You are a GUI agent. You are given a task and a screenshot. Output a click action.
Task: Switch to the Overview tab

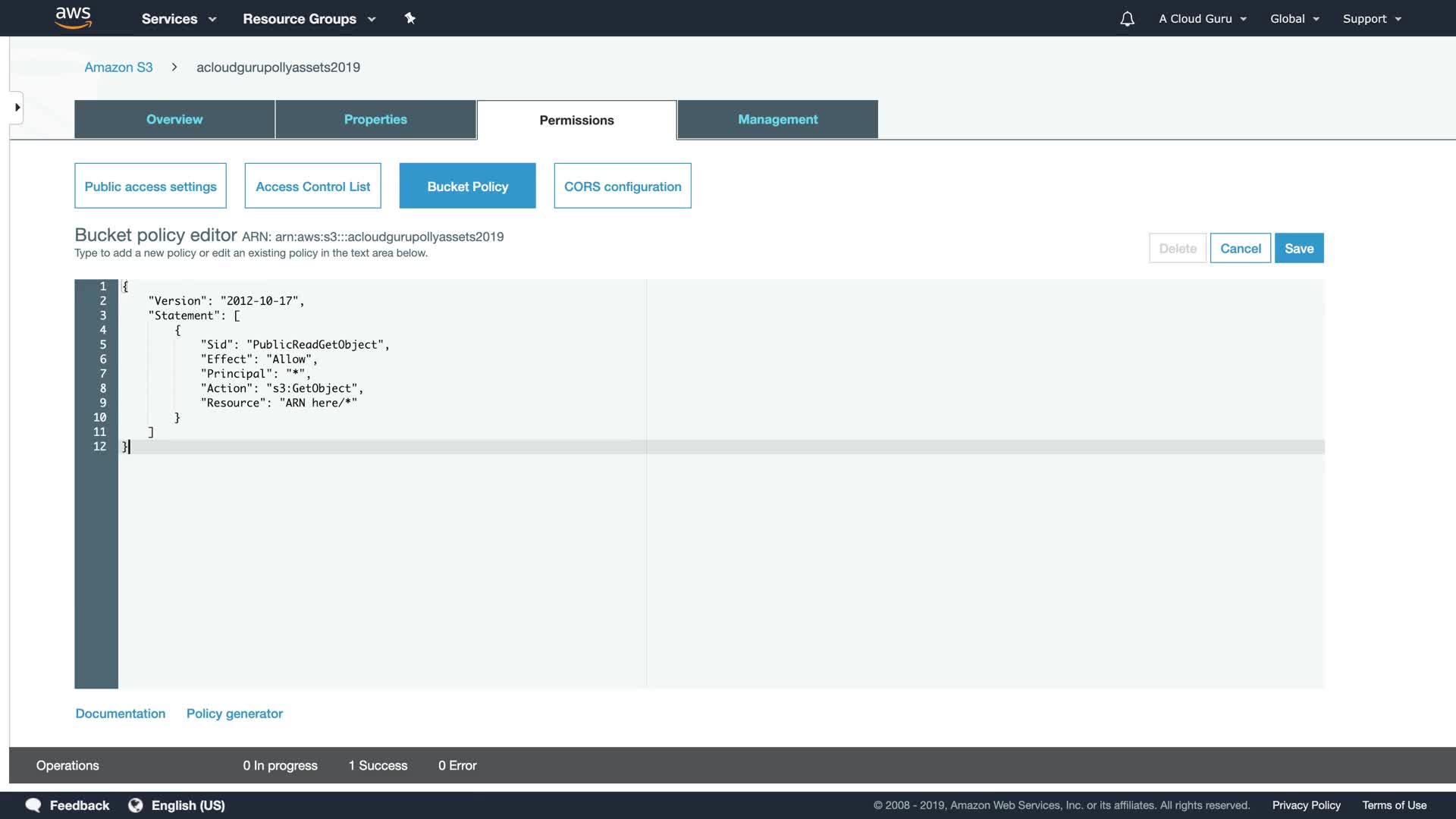pyautogui.click(x=174, y=120)
